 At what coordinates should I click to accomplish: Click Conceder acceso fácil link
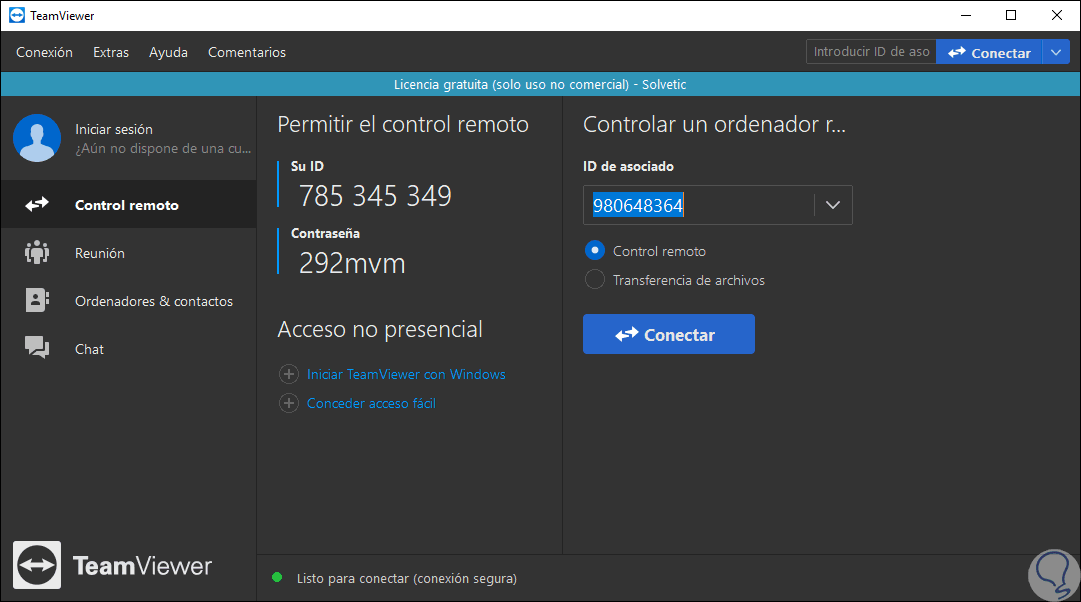coord(371,403)
